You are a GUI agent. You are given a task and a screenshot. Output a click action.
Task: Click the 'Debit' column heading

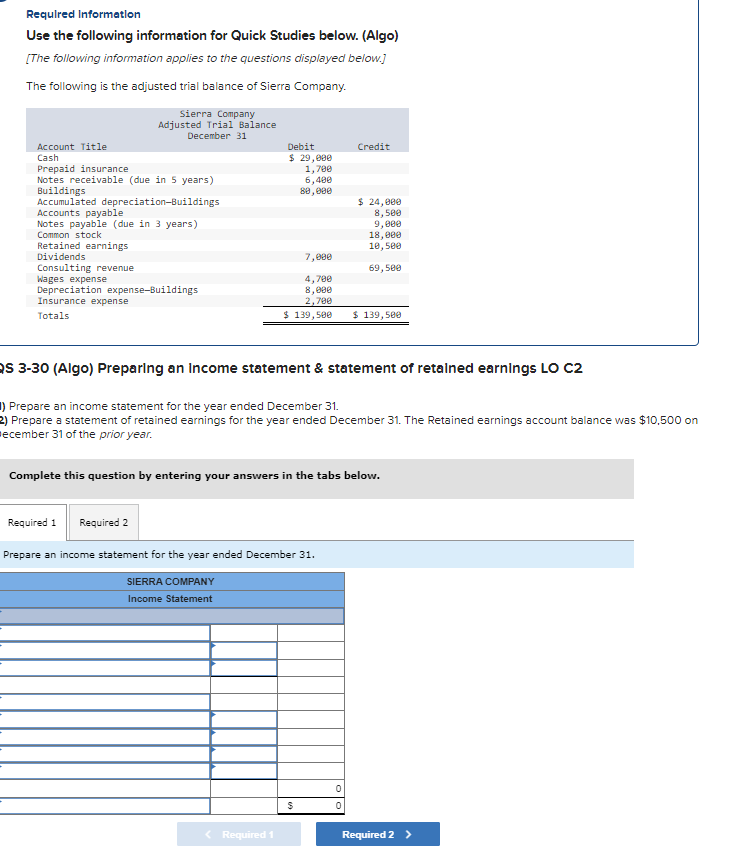(301, 147)
